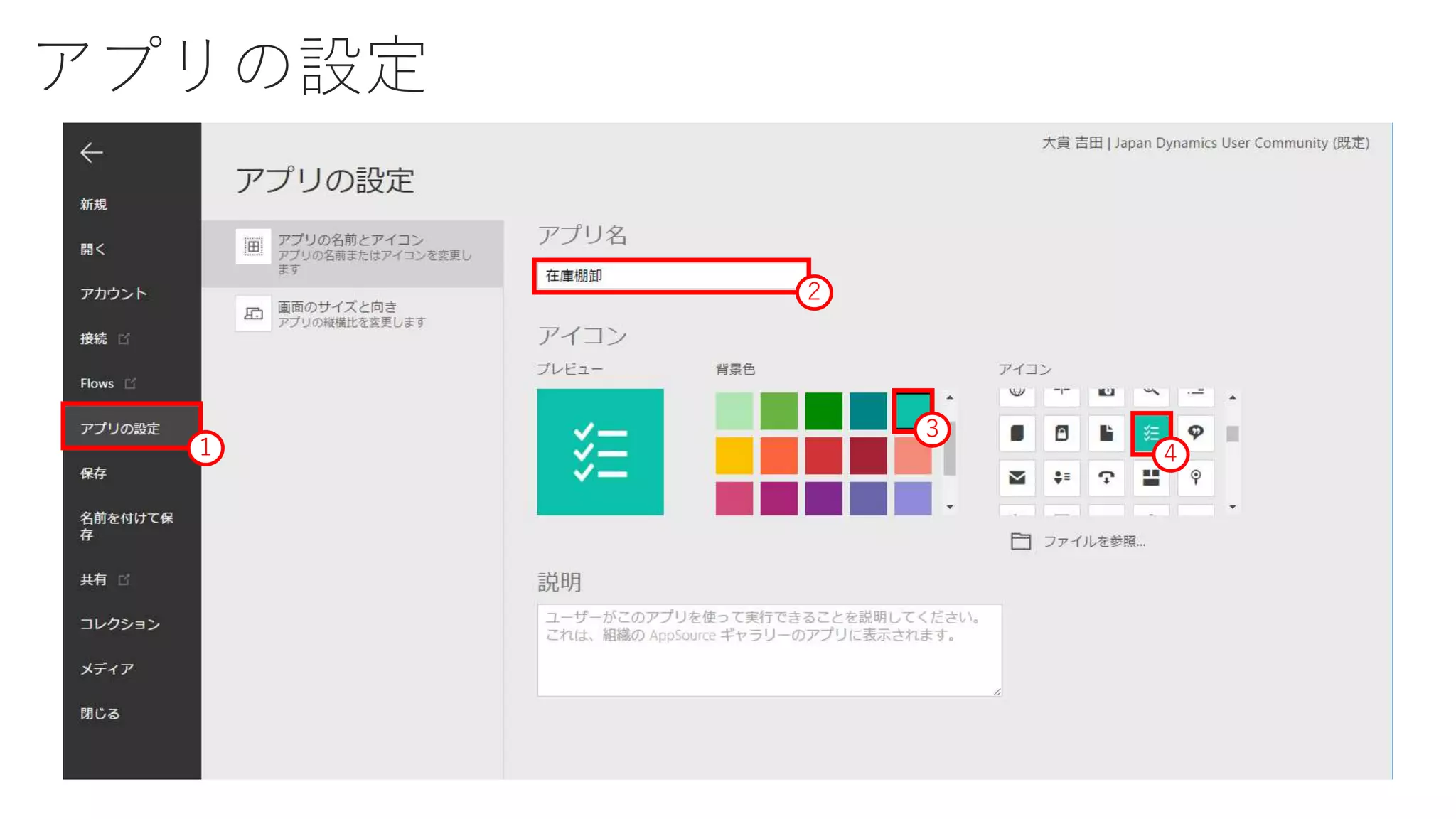Click the icon list's down arrow
This screenshot has height=819, width=1456.
tap(1233, 507)
